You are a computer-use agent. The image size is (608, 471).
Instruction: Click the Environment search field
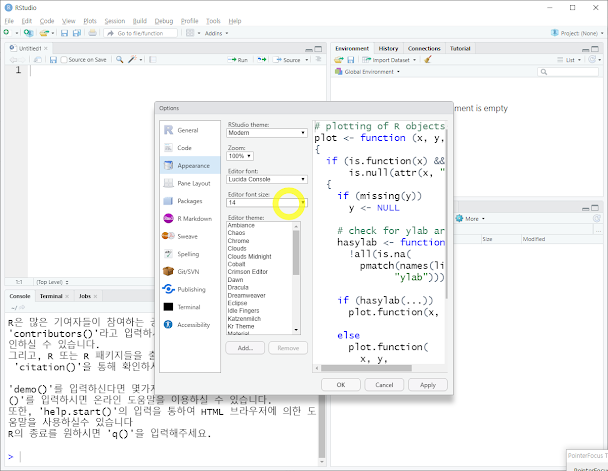point(568,72)
